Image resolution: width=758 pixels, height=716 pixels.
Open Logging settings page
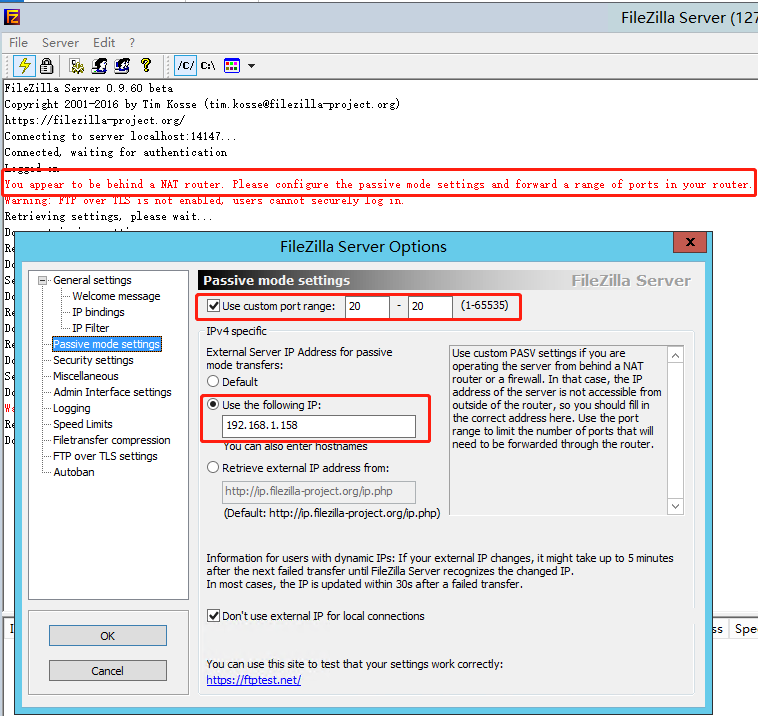point(72,408)
